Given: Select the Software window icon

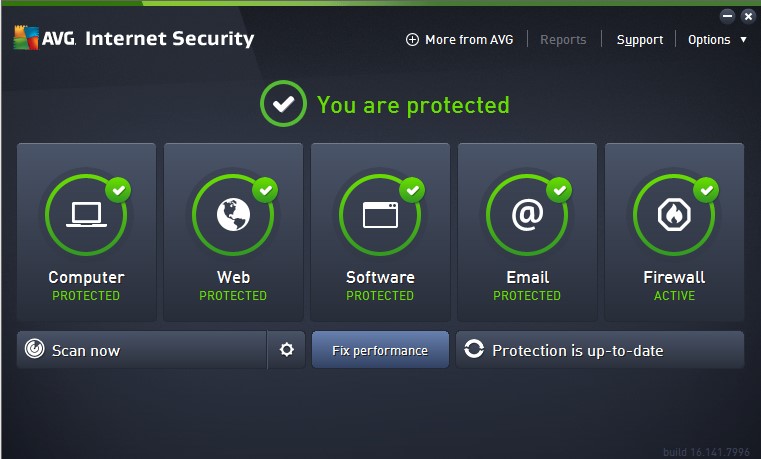Looking at the screenshot, I should click(x=380, y=214).
